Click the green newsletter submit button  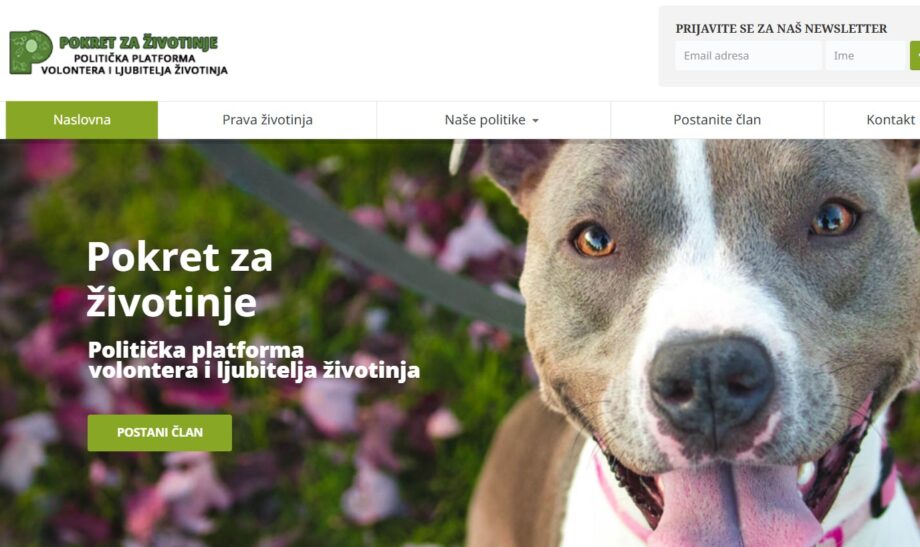pos(915,56)
